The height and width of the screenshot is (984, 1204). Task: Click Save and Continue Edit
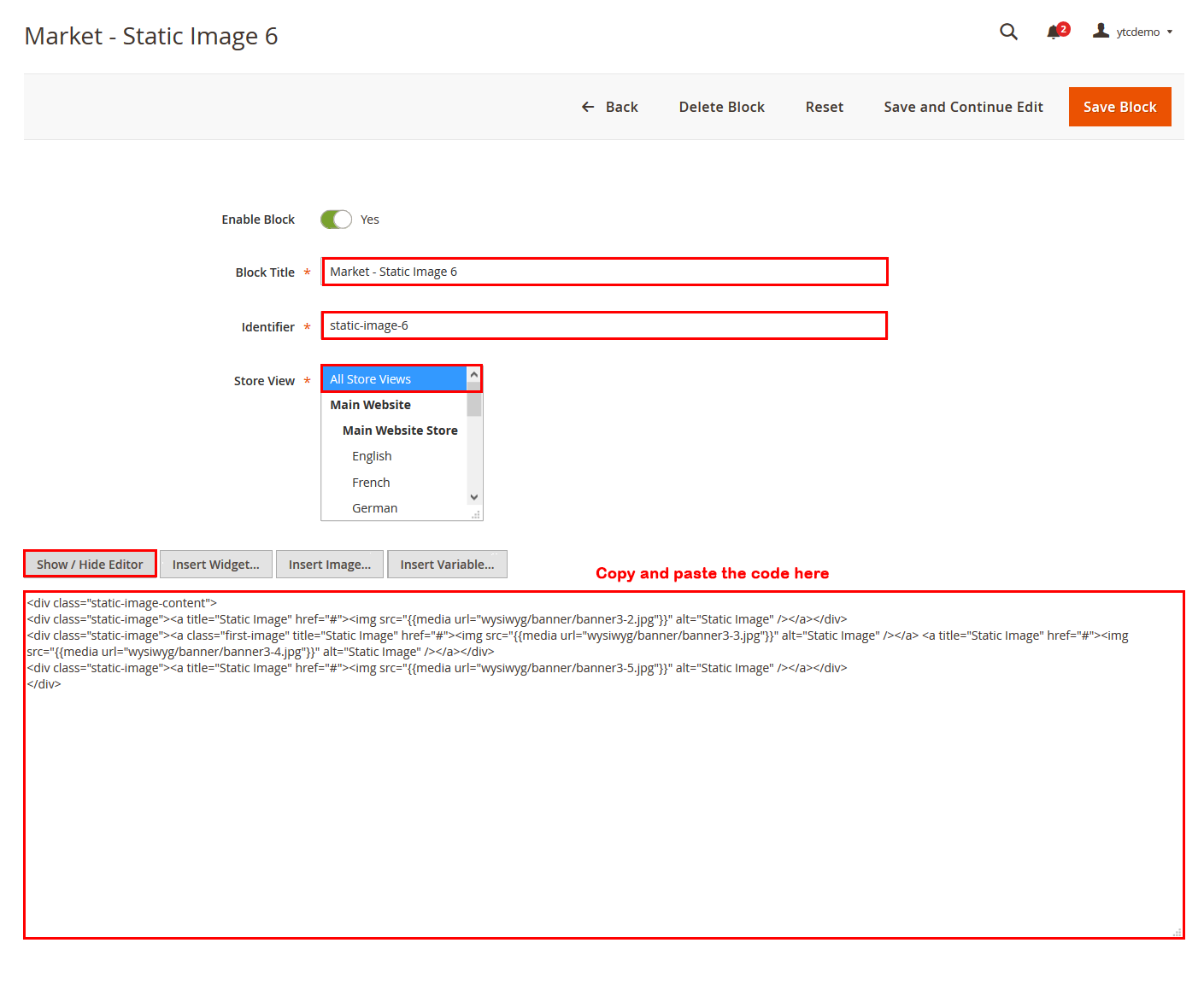[x=963, y=107]
